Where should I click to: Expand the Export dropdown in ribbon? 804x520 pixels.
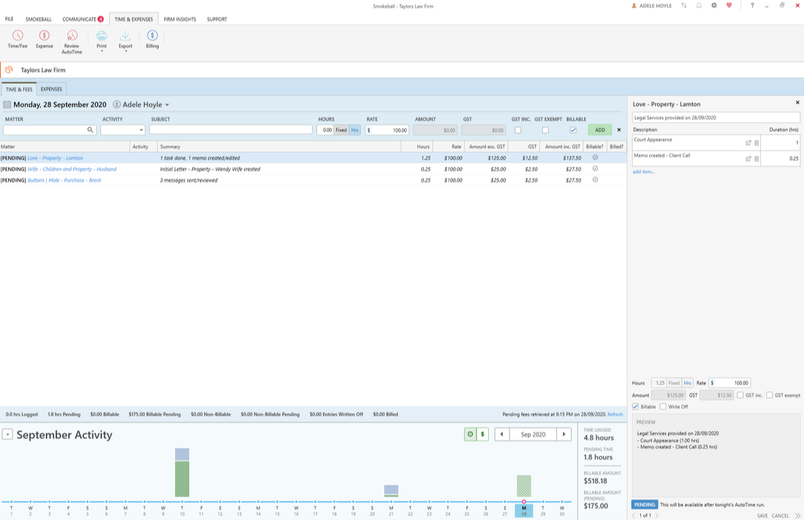pyautogui.click(x=125, y=50)
